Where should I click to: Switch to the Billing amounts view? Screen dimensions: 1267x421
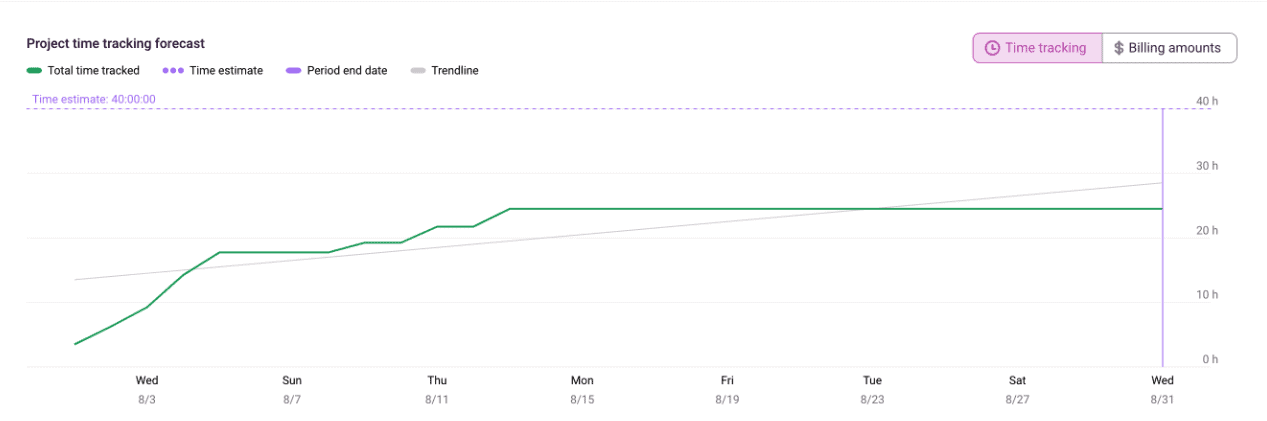(1170, 48)
